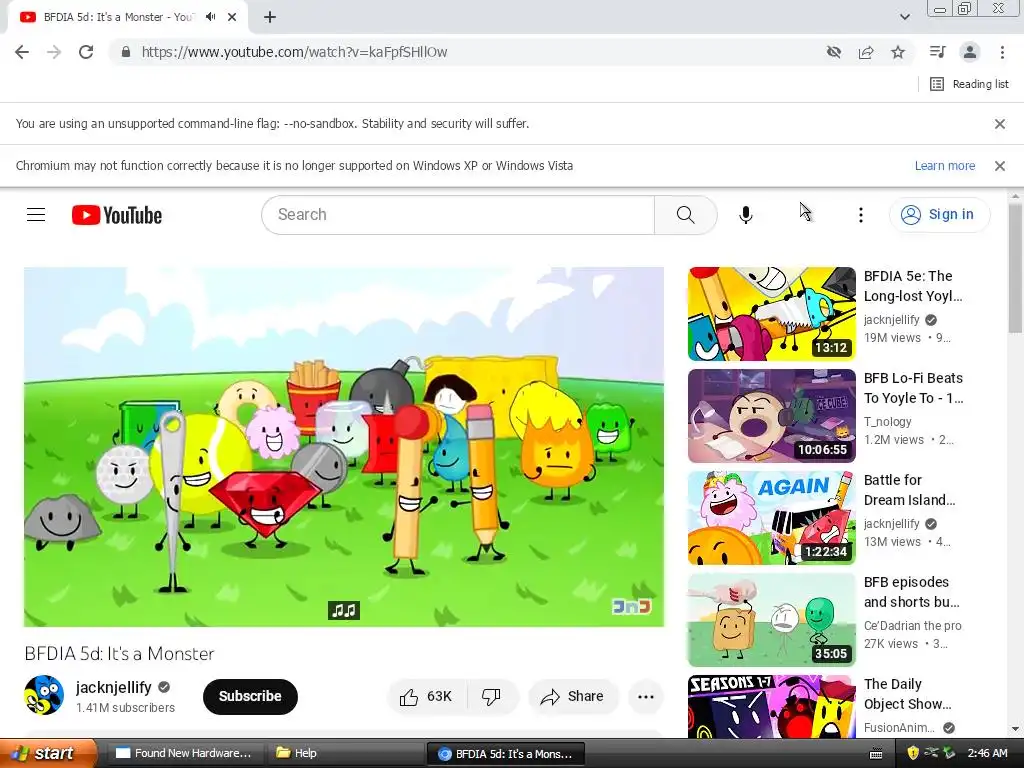1024x768 pixels.
Task: Reload the current page
Action: [x=86, y=52]
